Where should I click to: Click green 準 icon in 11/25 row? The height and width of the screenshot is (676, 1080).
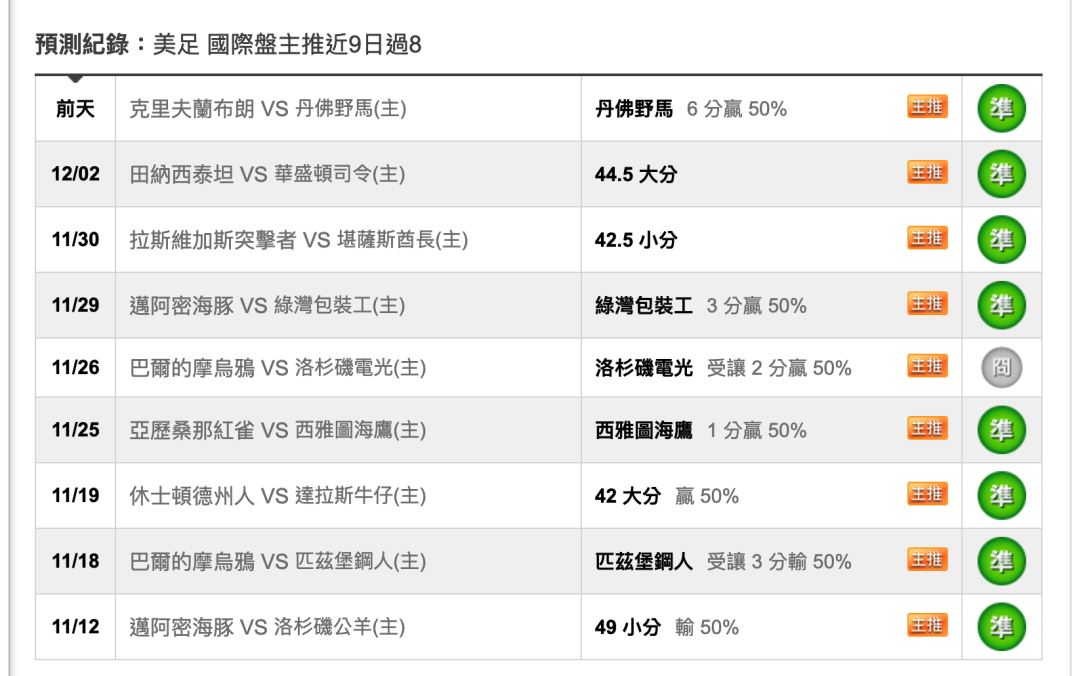1001,430
